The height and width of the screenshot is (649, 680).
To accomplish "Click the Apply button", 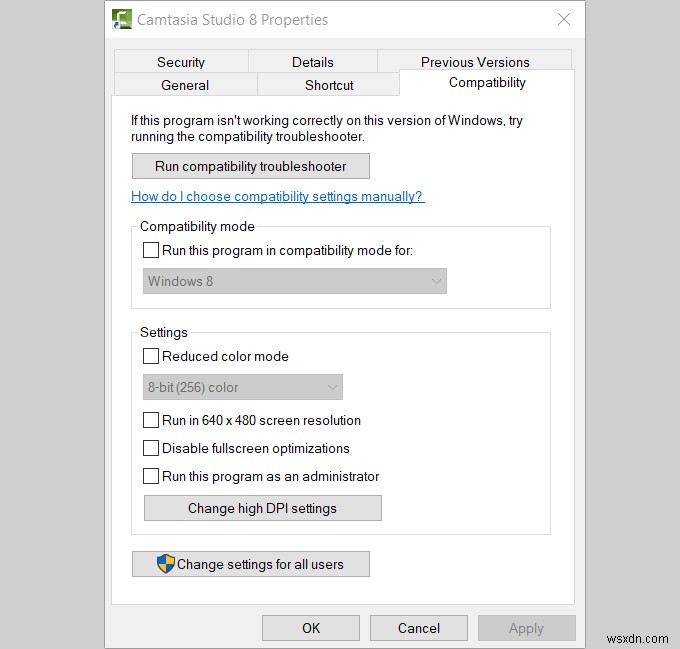I will 526,628.
